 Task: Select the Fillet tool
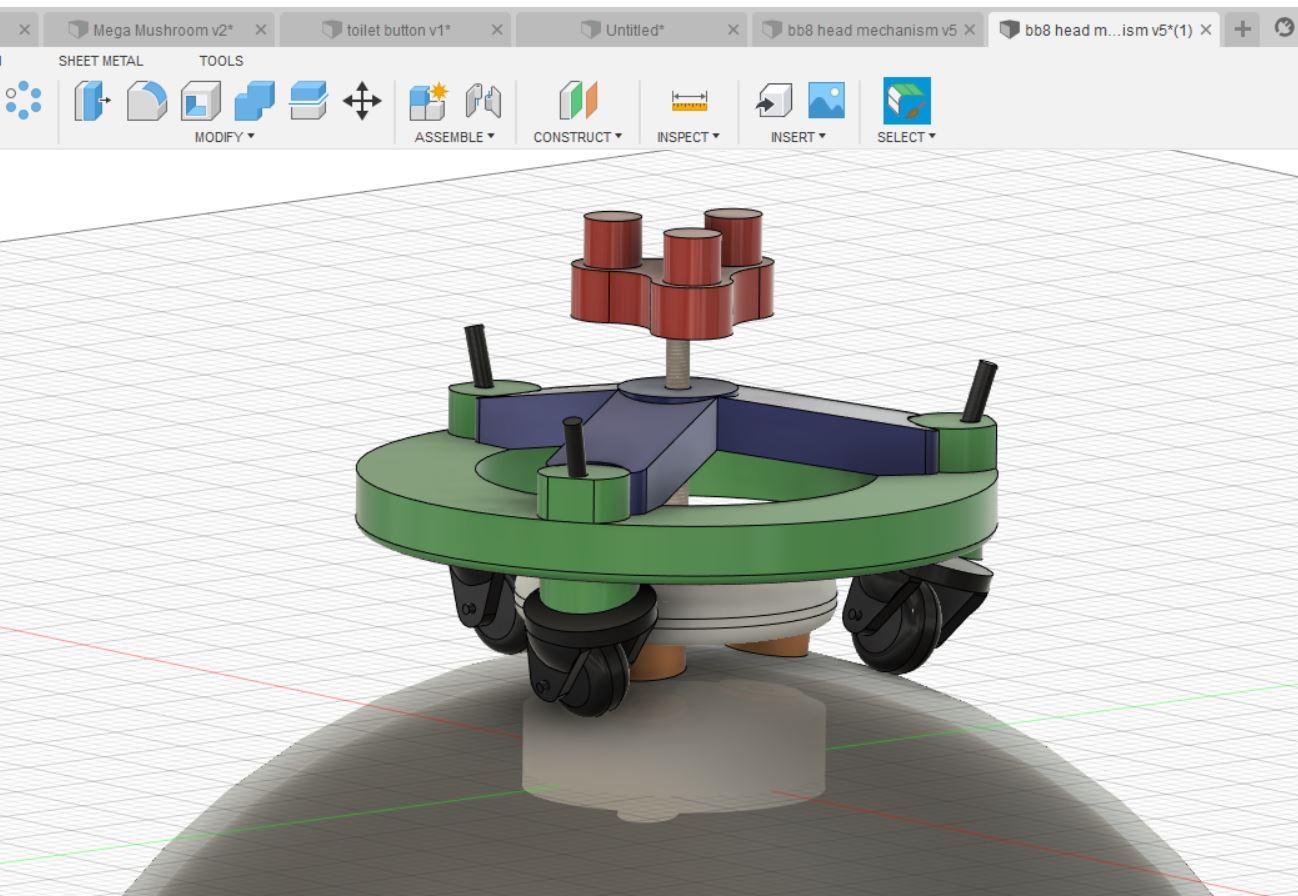point(148,102)
